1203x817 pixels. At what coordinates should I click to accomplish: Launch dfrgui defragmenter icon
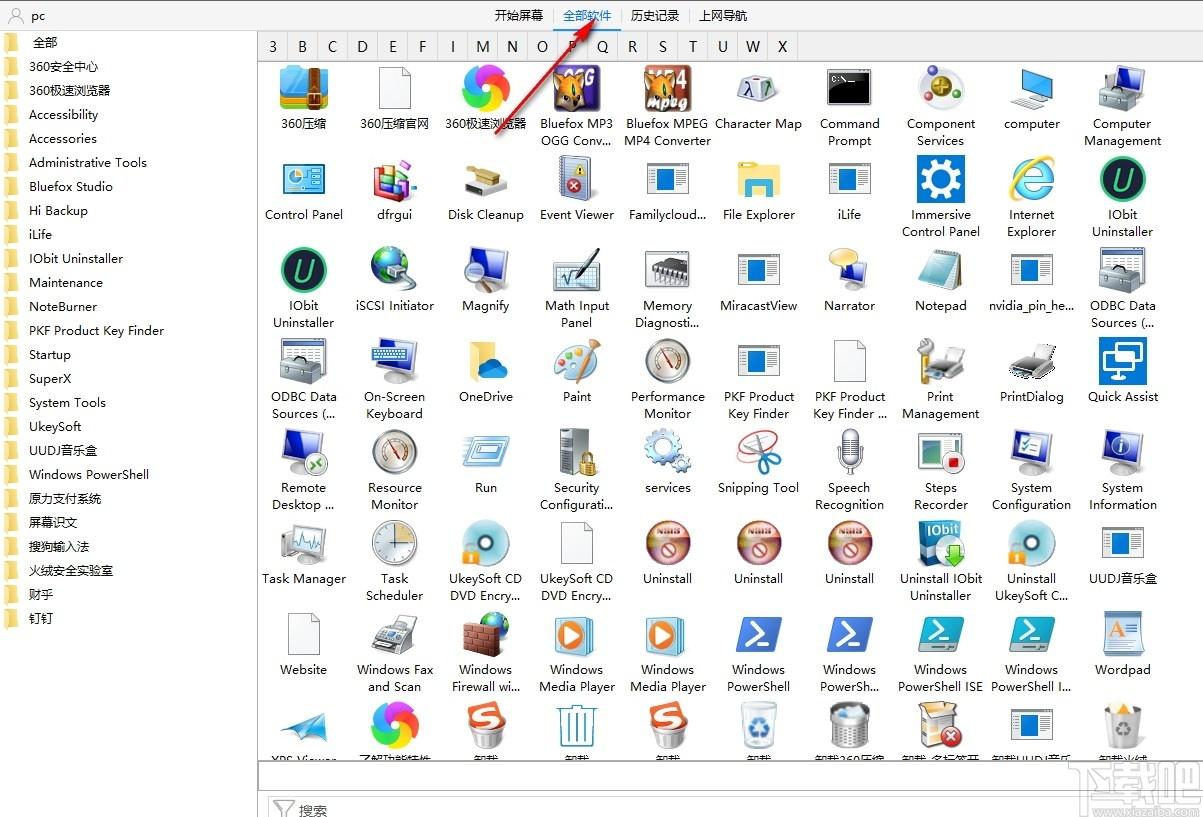coord(395,180)
